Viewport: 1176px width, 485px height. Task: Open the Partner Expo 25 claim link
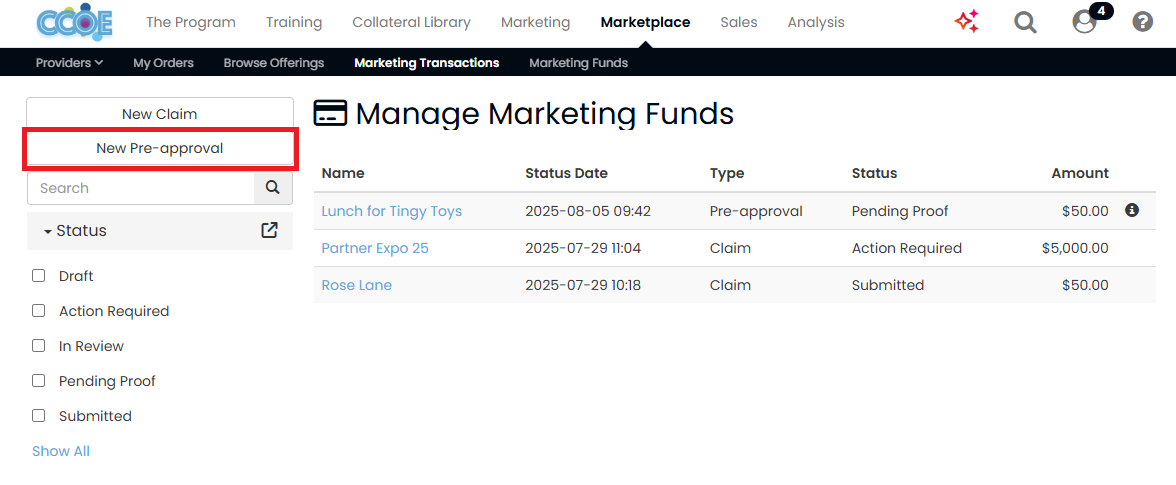(x=375, y=248)
